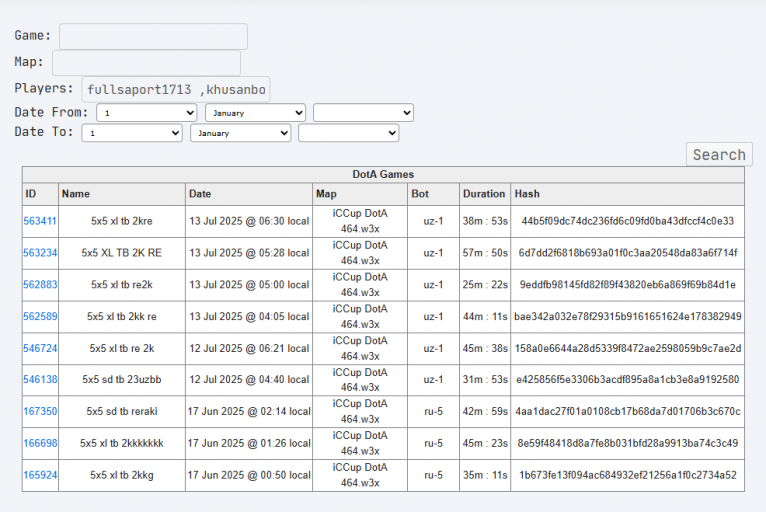This screenshot has width=766, height=512.
Task: Click date '17 Jun 2025 @ 00:50 local'
Action: point(249,475)
